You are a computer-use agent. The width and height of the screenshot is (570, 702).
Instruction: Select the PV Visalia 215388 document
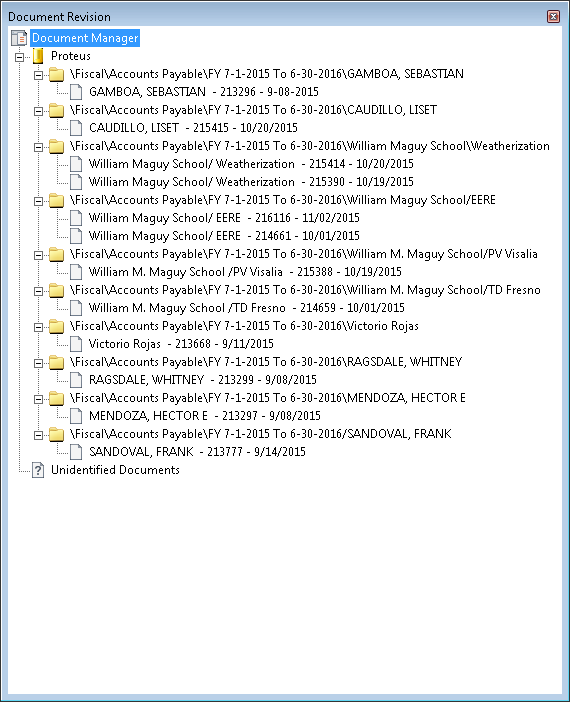tap(245, 272)
